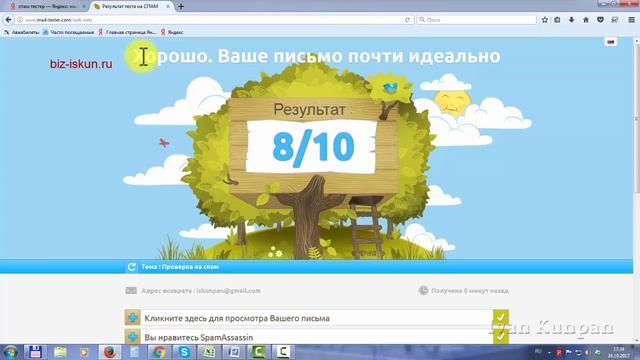The height and width of the screenshot is (360, 640).
Task: Click the 'Тема : Проверка на спам' bar
Action: point(316,267)
